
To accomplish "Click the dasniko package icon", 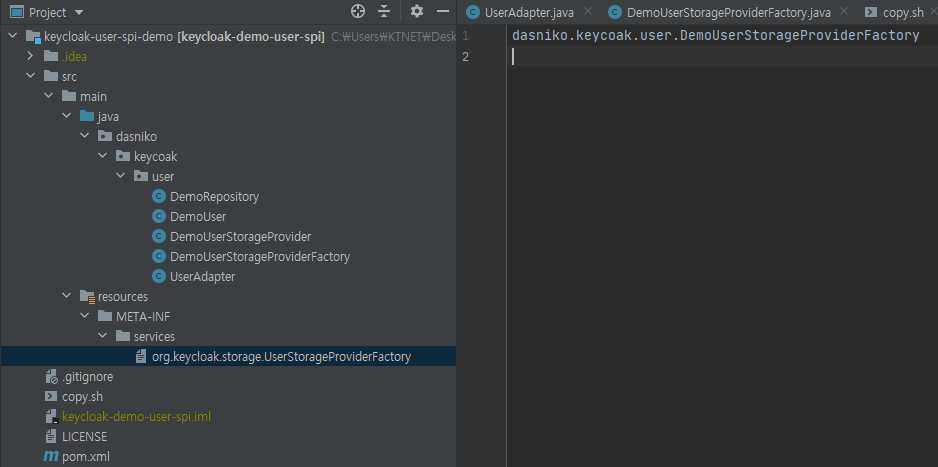I will [x=105, y=136].
